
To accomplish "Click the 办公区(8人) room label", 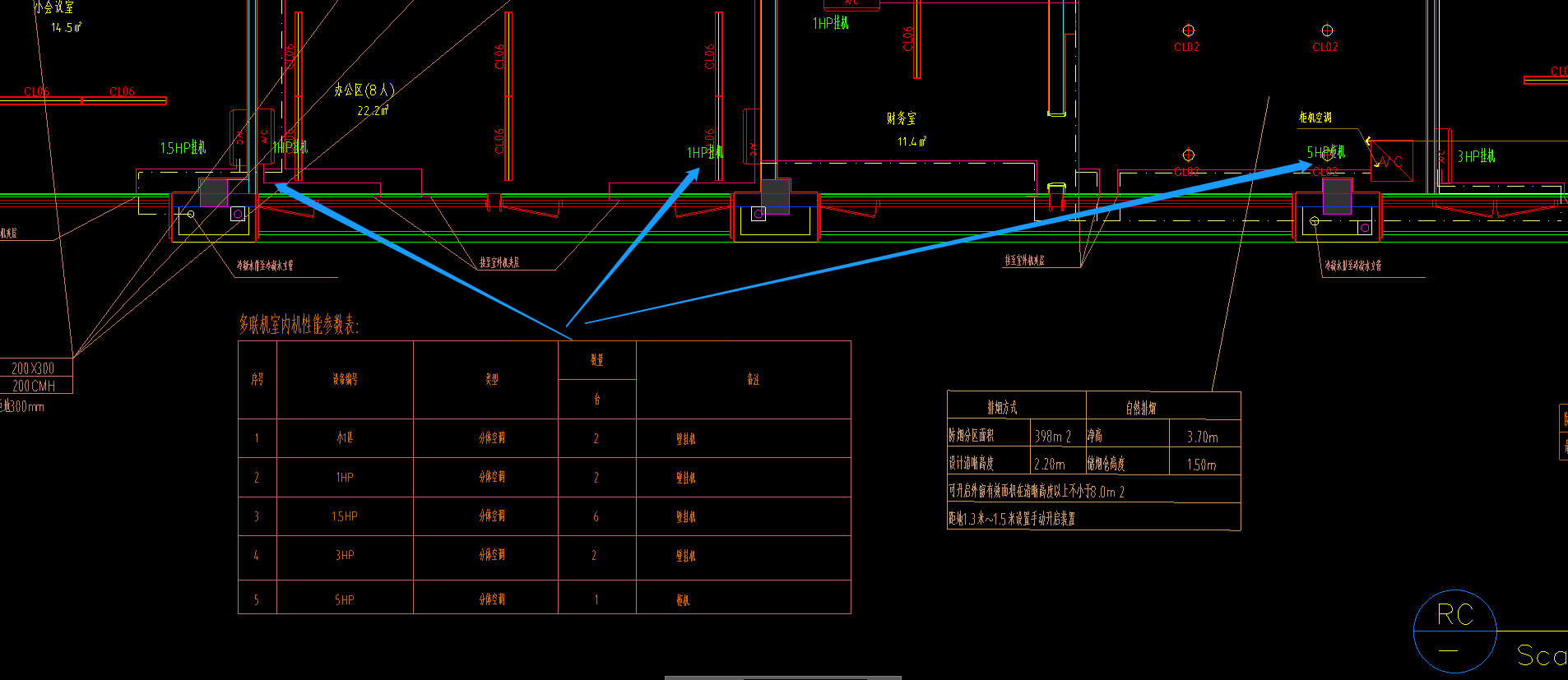I will coord(364,90).
